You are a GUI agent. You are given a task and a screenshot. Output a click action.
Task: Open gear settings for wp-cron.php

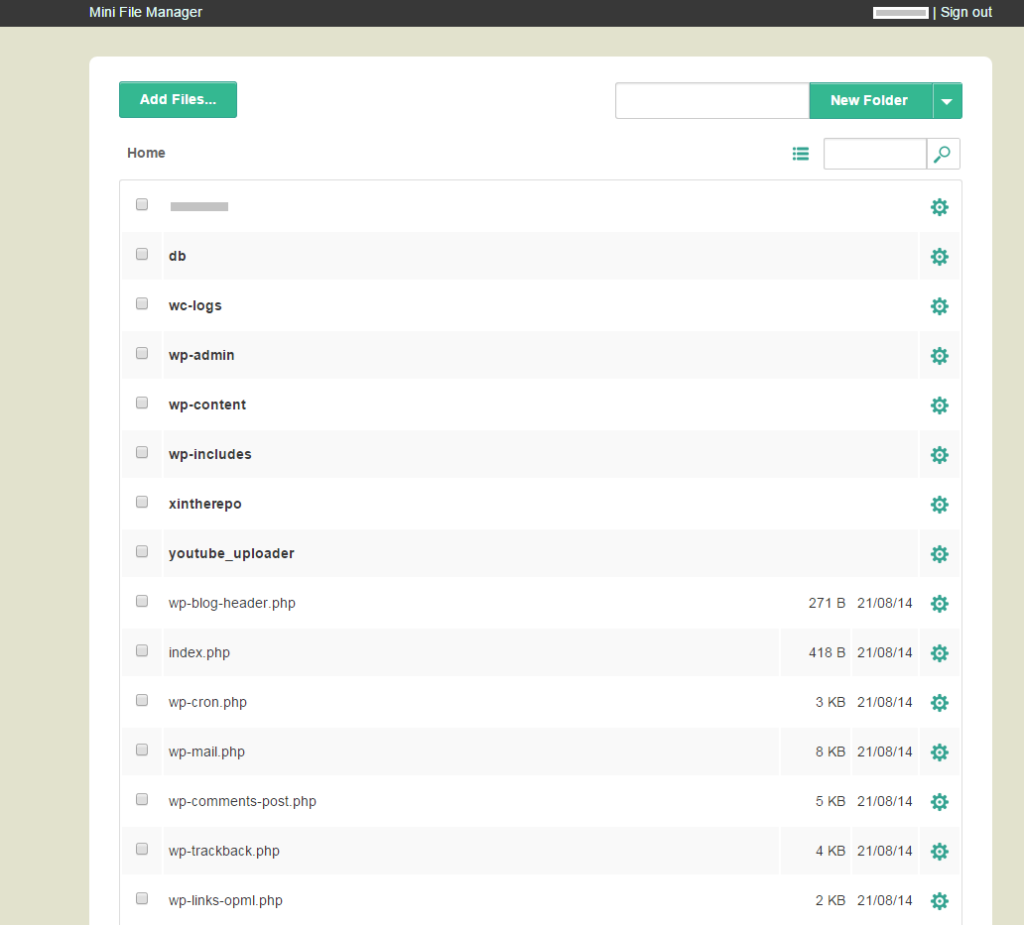[x=939, y=703]
